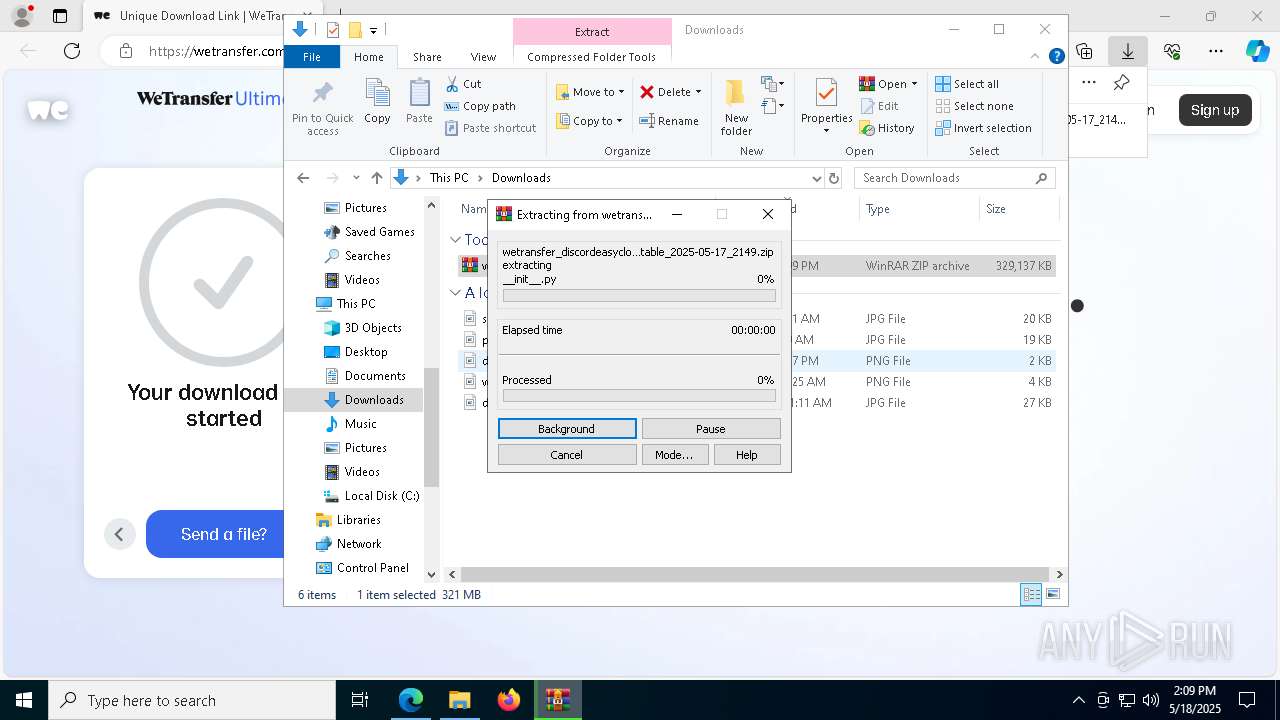Screen dimensions: 1280x720
Task: Collapse the 'A long time ago' group
Action: [455, 293]
